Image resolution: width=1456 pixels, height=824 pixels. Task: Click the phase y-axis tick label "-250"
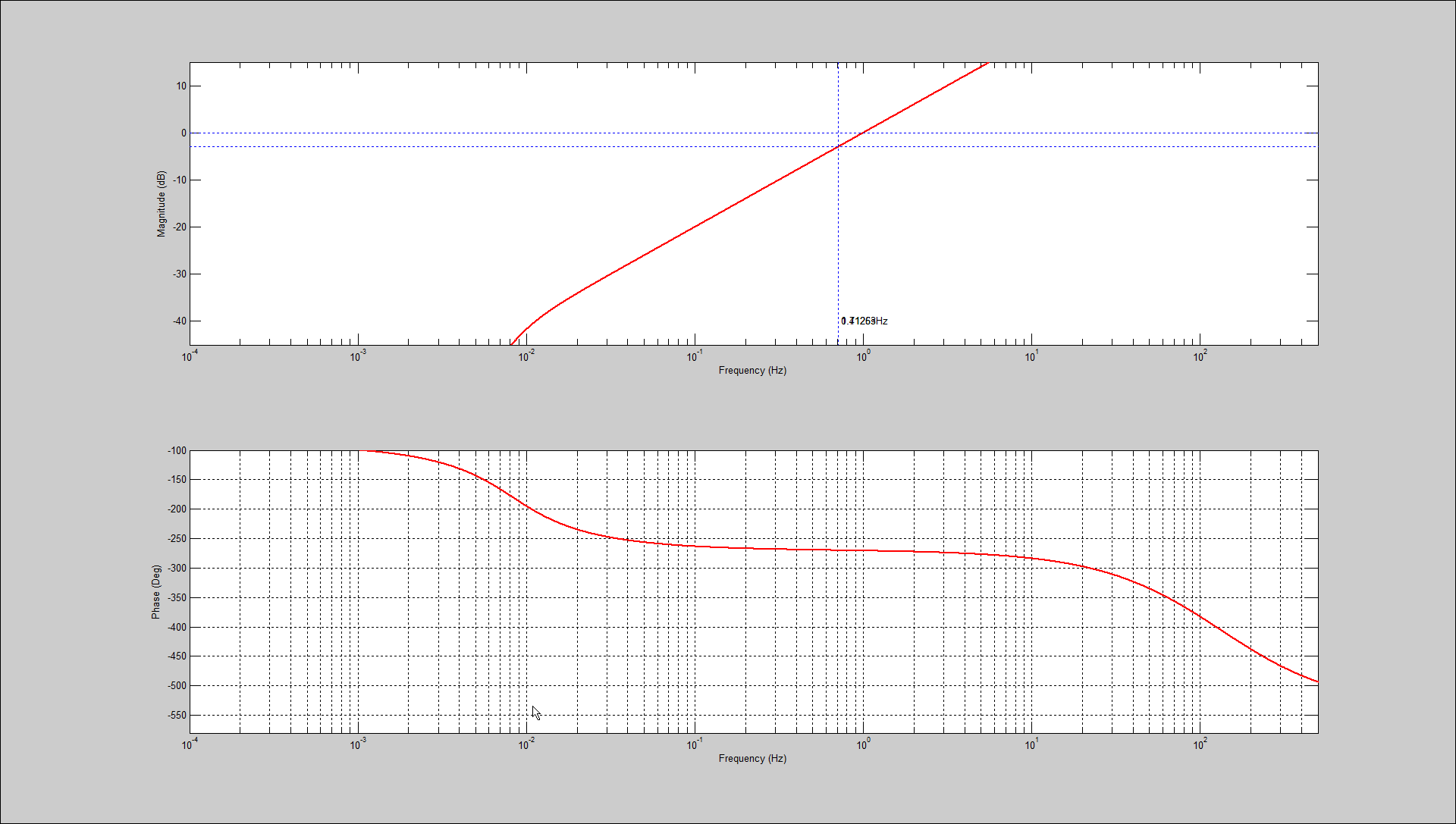(x=177, y=539)
